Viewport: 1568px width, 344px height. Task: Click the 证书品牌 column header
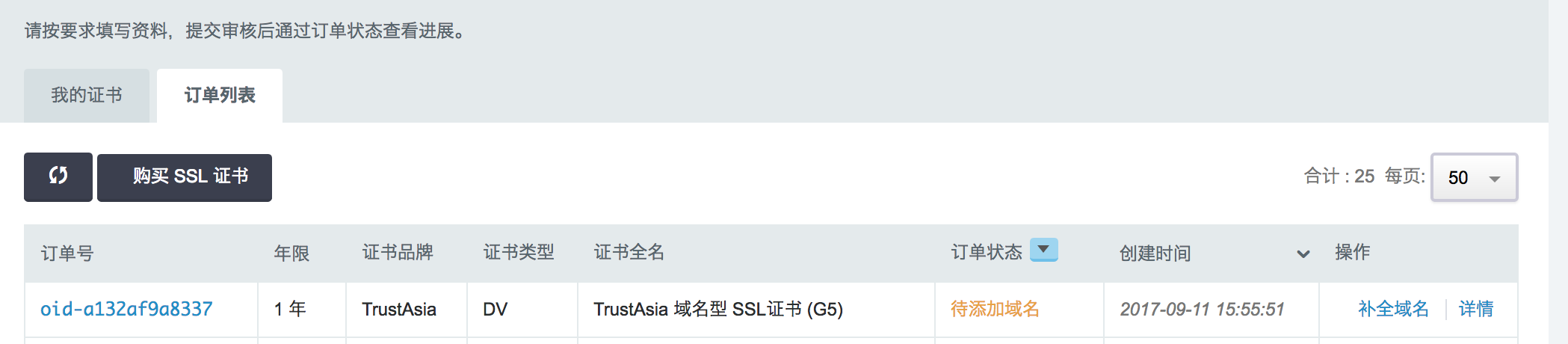tap(398, 253)
